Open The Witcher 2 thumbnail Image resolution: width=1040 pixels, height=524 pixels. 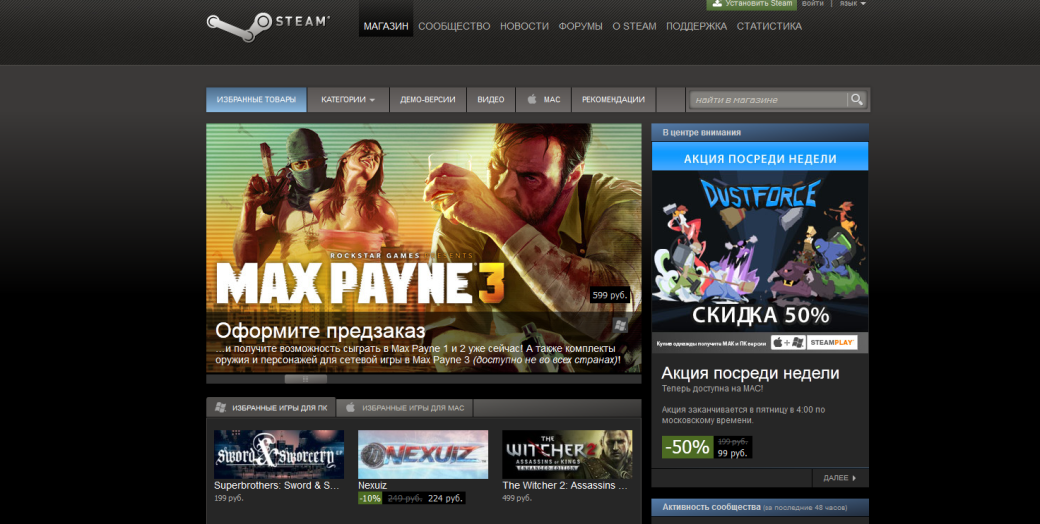[x=567, y=454]
